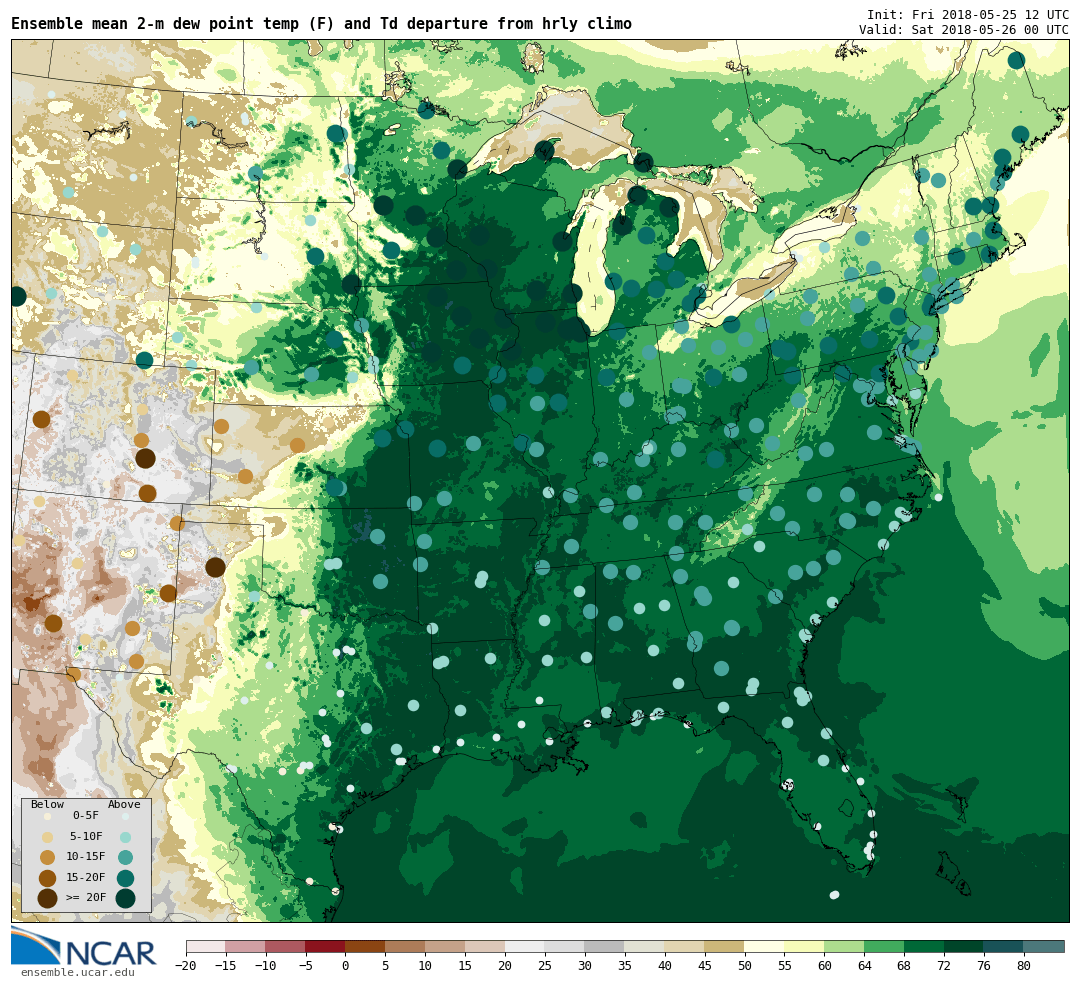The width and height of the screenshot is (1080, 985).
Task: Pick the 30 to 35 gray colorbar swatch
Action: (605, 946)
